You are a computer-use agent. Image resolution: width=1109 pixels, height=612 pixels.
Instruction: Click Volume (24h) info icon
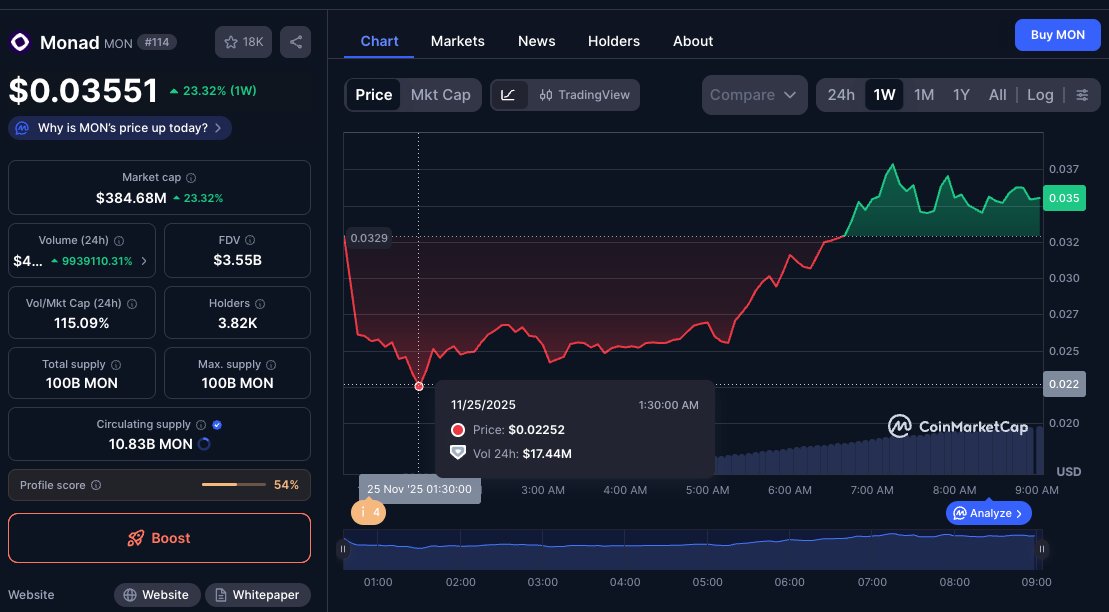(x=119, y=241)
